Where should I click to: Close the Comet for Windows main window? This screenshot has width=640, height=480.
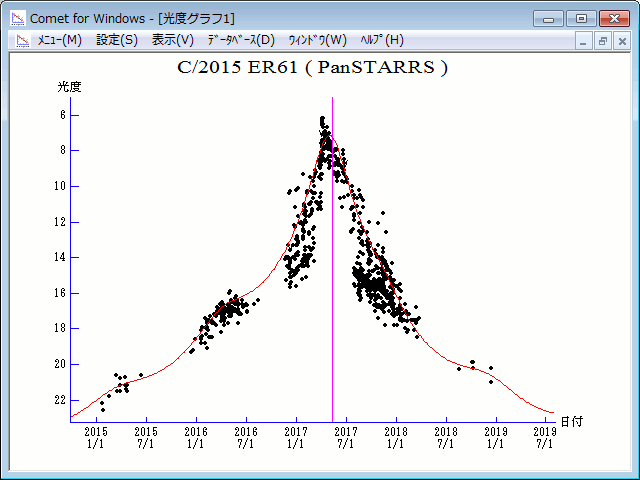[614, 19]
